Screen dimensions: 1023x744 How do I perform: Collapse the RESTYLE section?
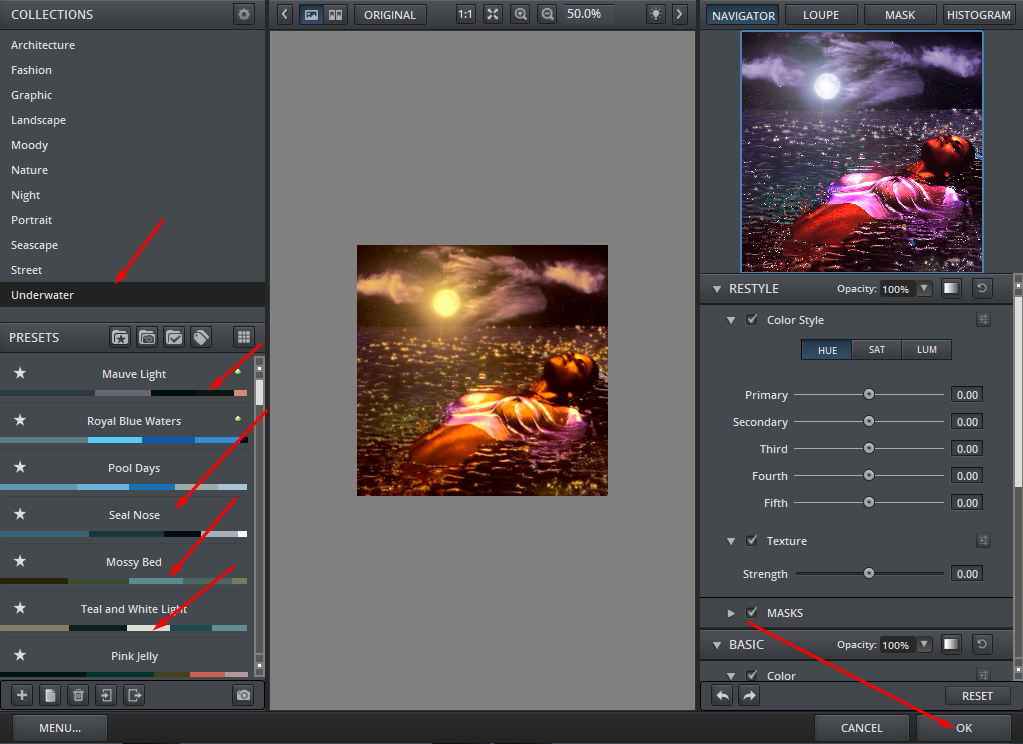coord(717,288)
